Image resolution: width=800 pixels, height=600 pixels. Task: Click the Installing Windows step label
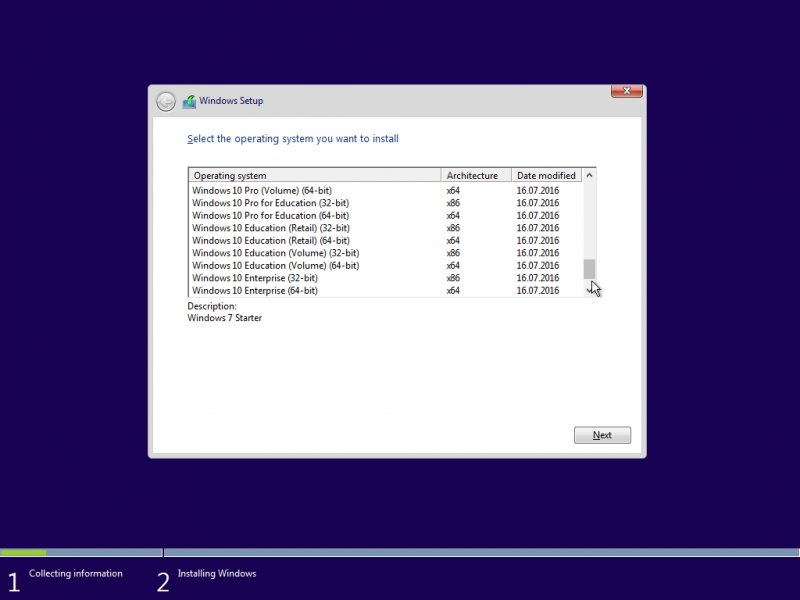coord(217,573)
